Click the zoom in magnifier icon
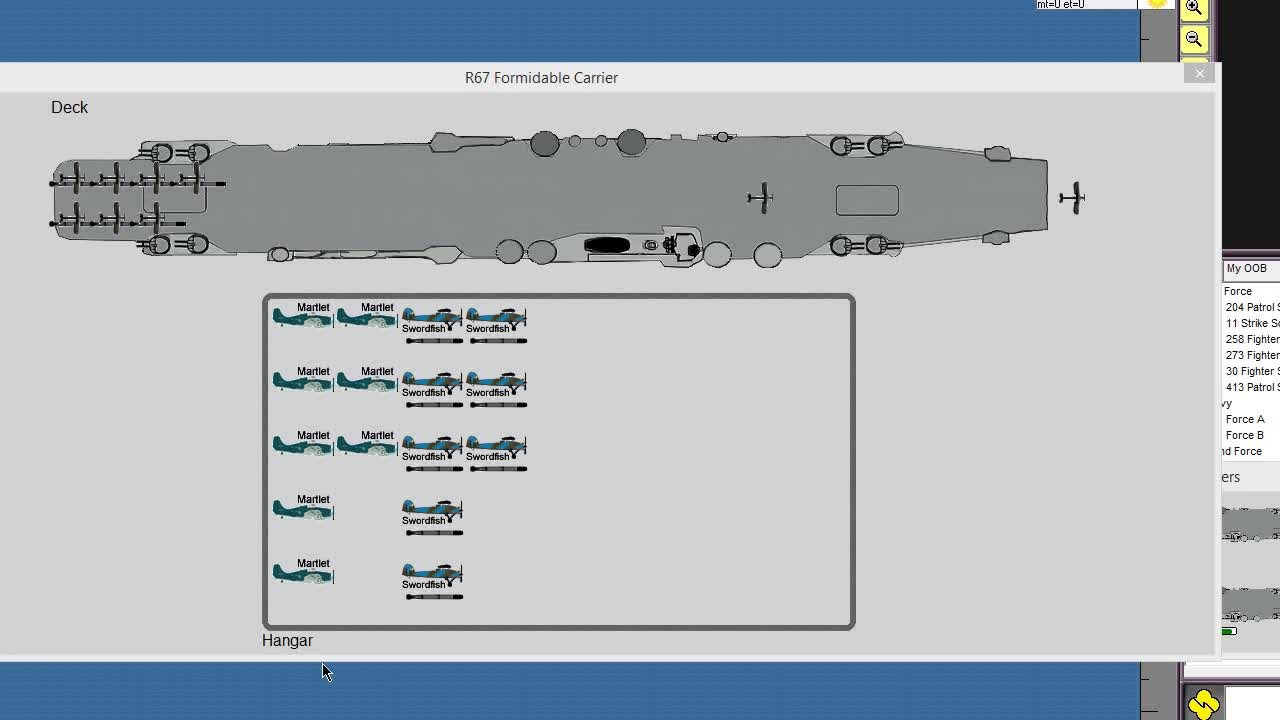The image size is (1280, 720). [1193, 8]
